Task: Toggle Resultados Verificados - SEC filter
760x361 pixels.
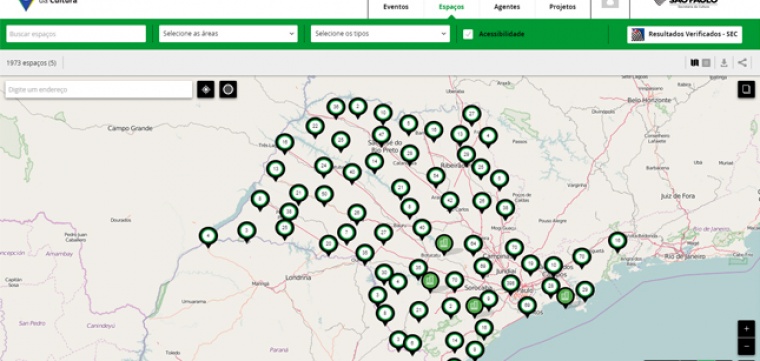Action: [684, 34]
